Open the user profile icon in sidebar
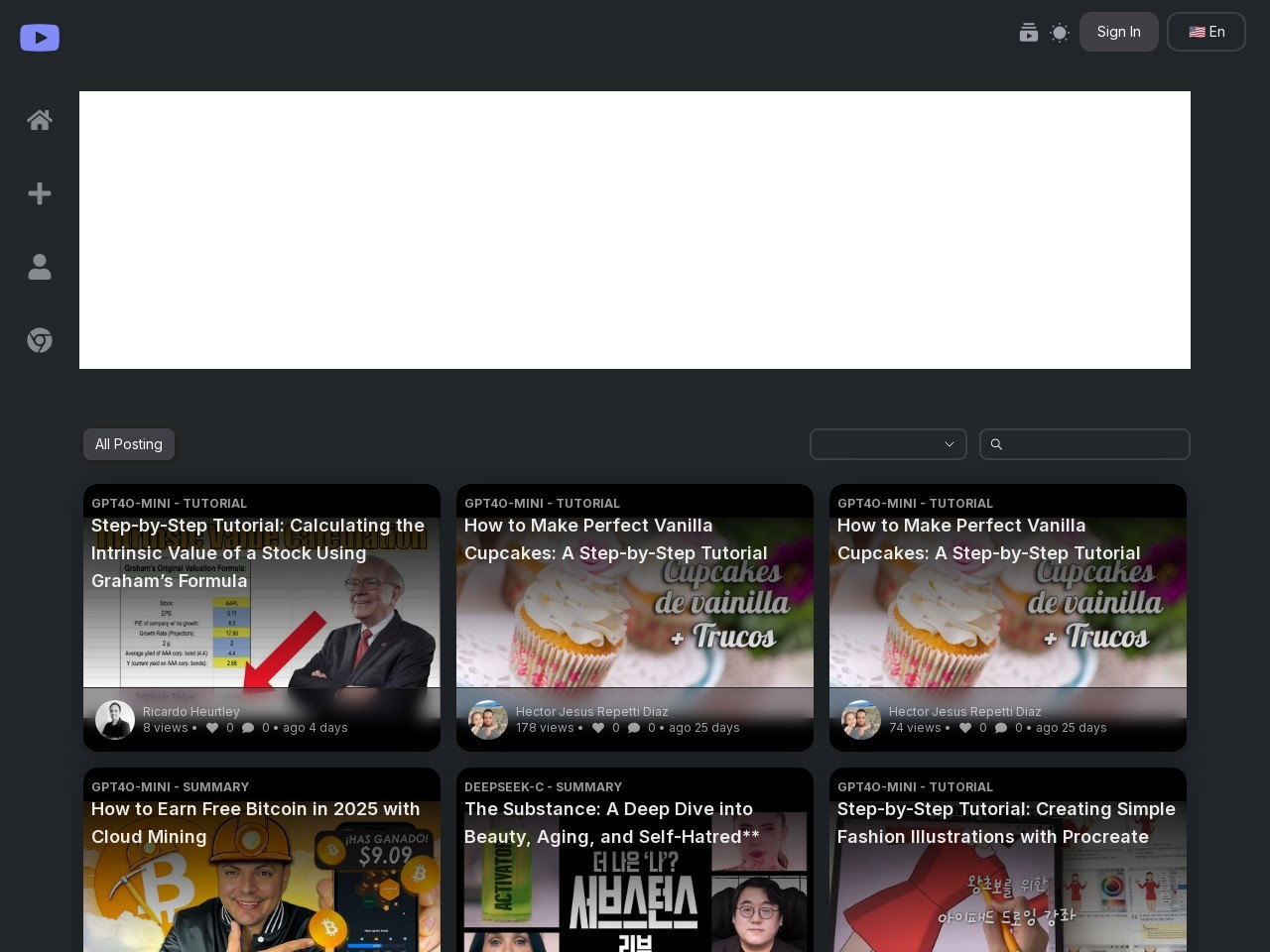 (40, 267)
